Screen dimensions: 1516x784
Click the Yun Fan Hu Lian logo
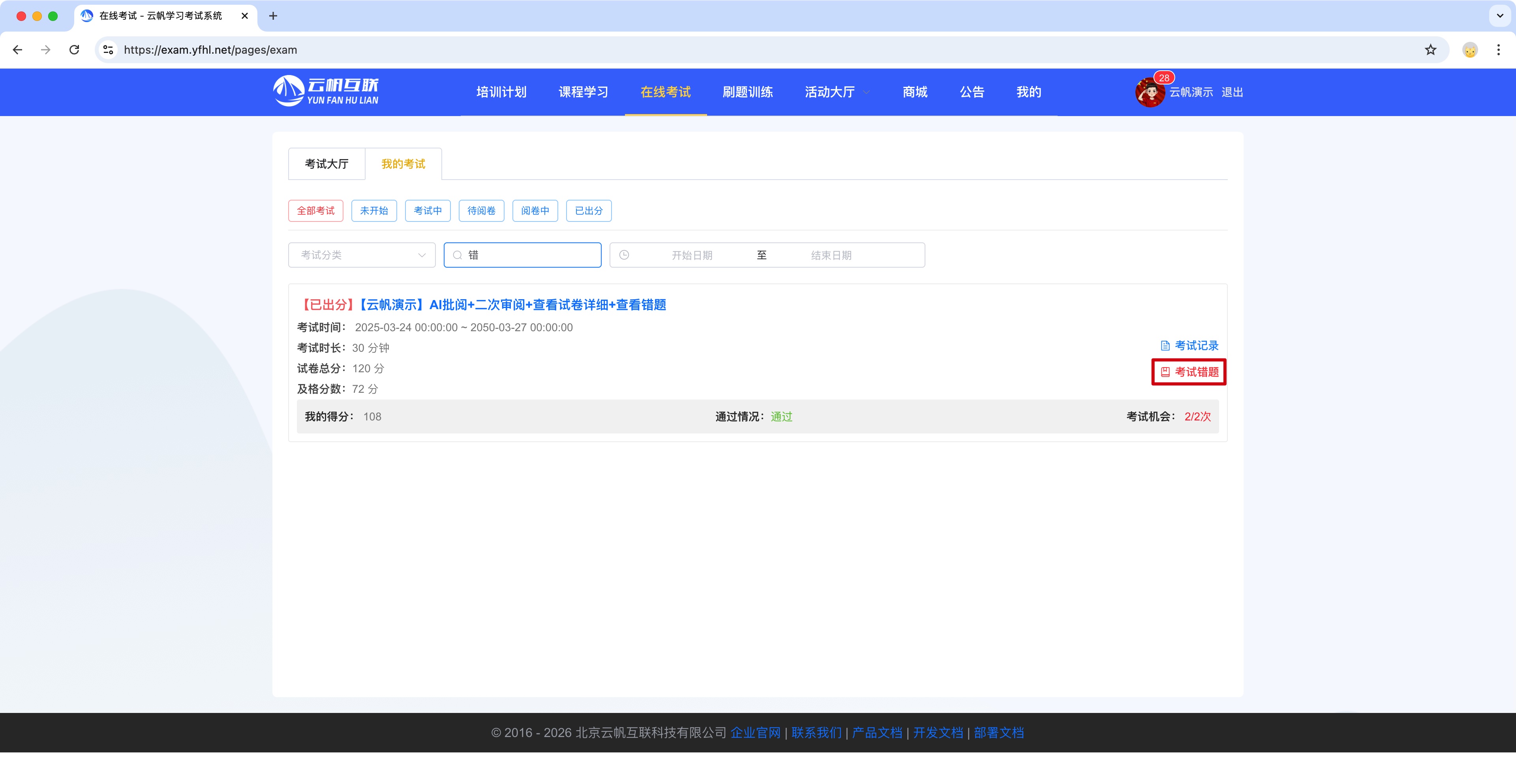(x=325, y=91)
